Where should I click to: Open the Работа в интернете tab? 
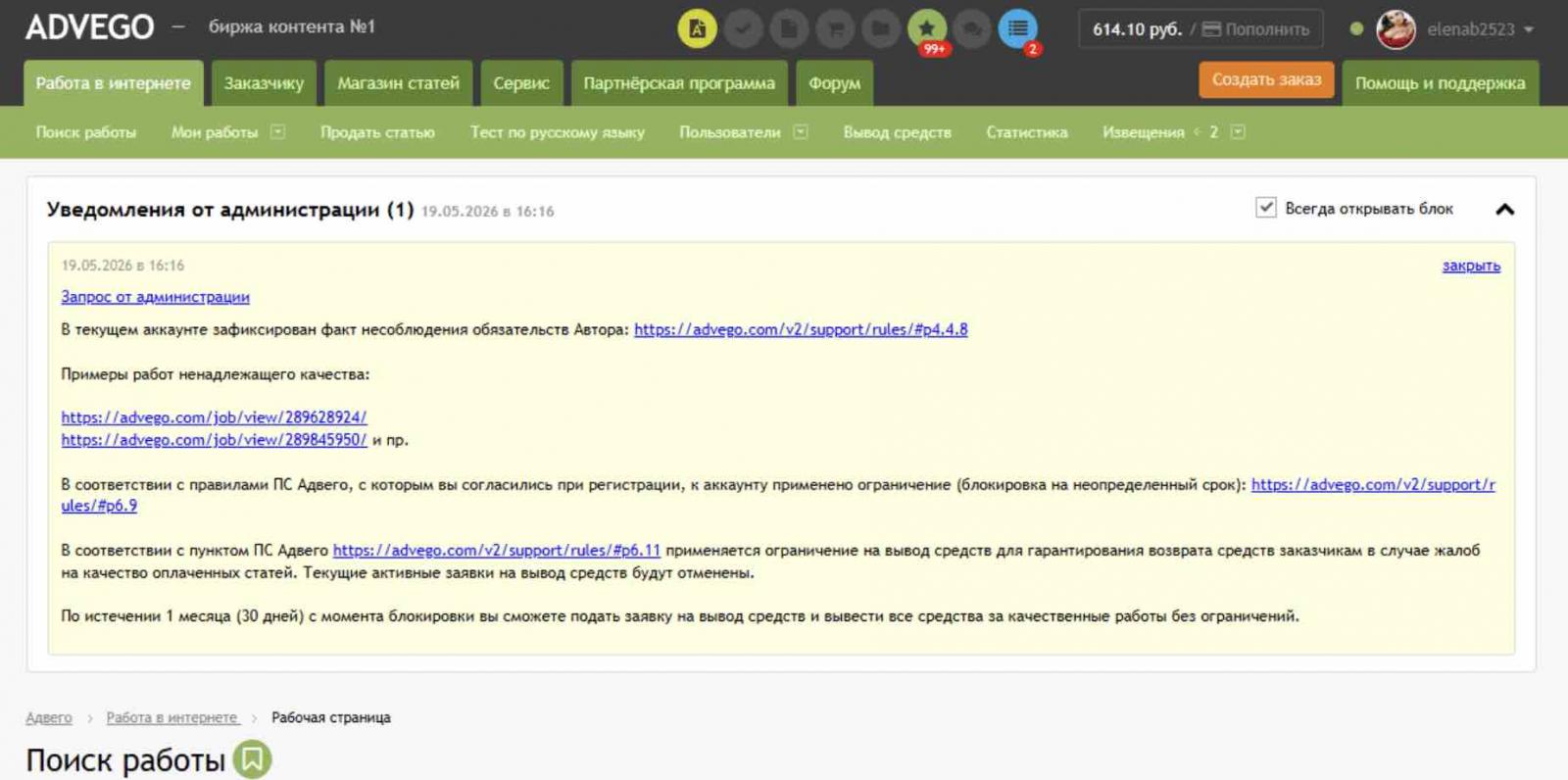point(114,83)
